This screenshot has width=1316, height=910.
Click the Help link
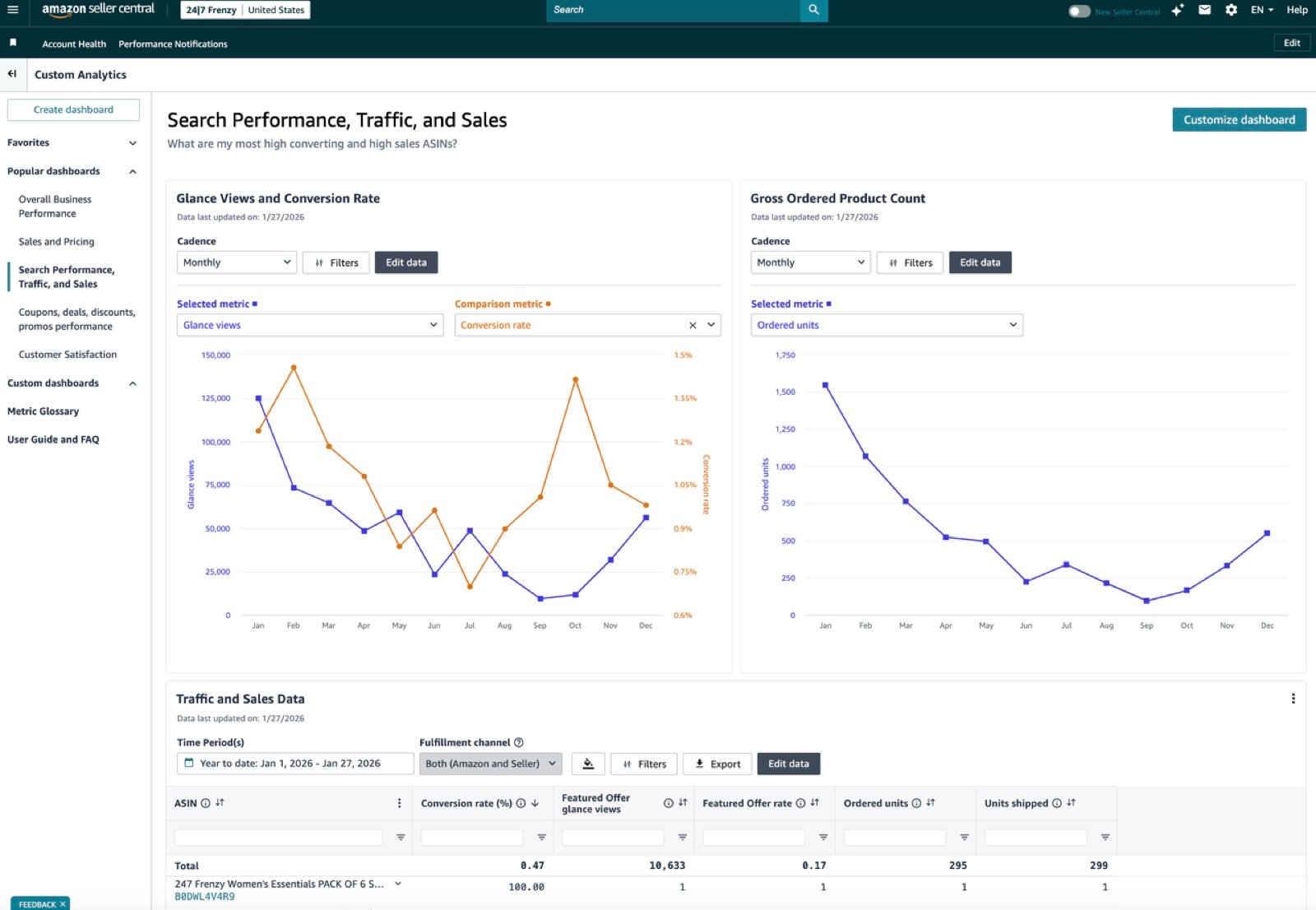[x=1297, y=10]
